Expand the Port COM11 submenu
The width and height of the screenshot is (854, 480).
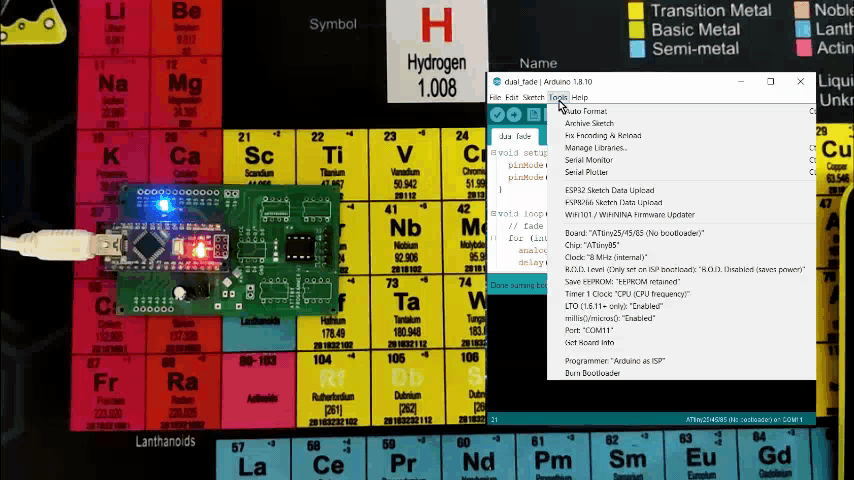[x=681, y=330]
